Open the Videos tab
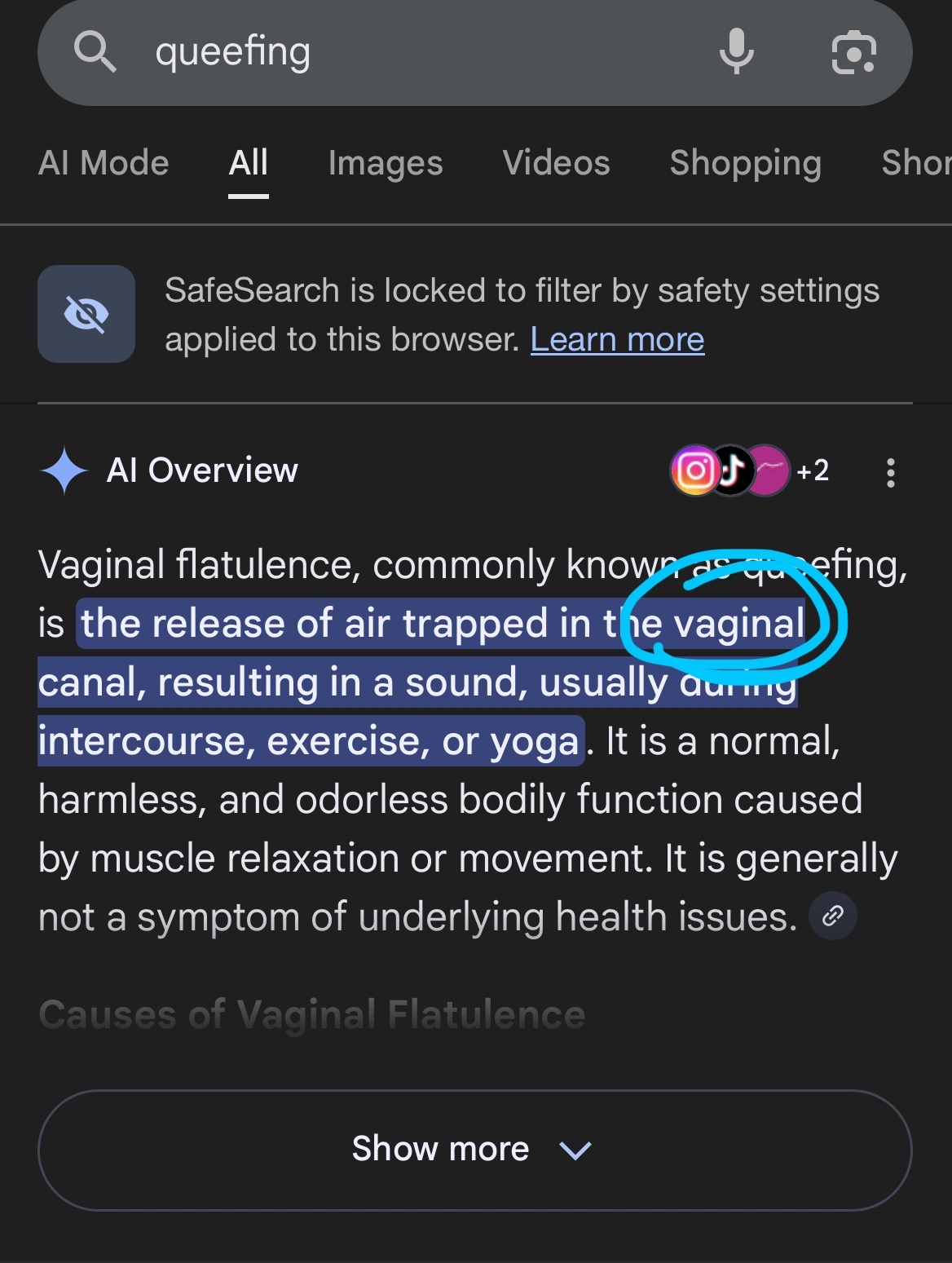 pos(556,163)
